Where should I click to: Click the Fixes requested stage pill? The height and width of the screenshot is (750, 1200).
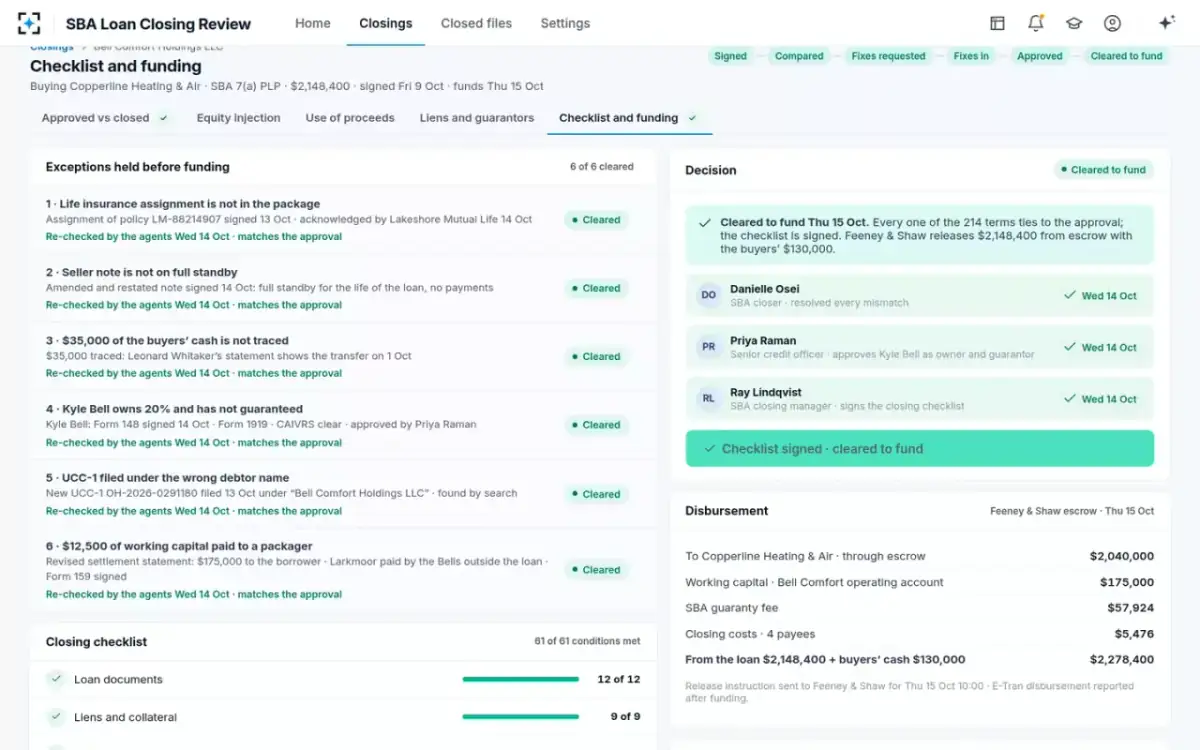(888, 56)
